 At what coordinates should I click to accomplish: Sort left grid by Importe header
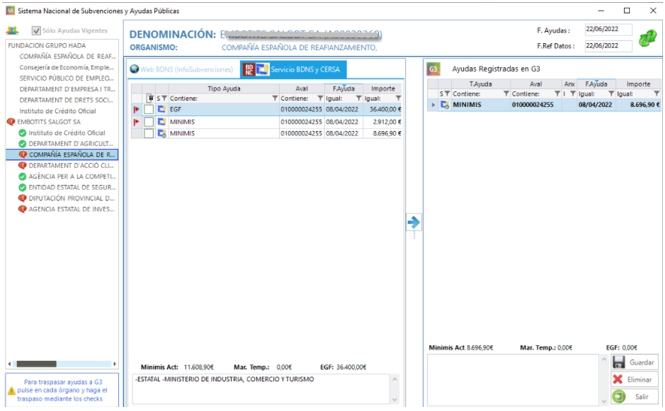click(383, 89)
